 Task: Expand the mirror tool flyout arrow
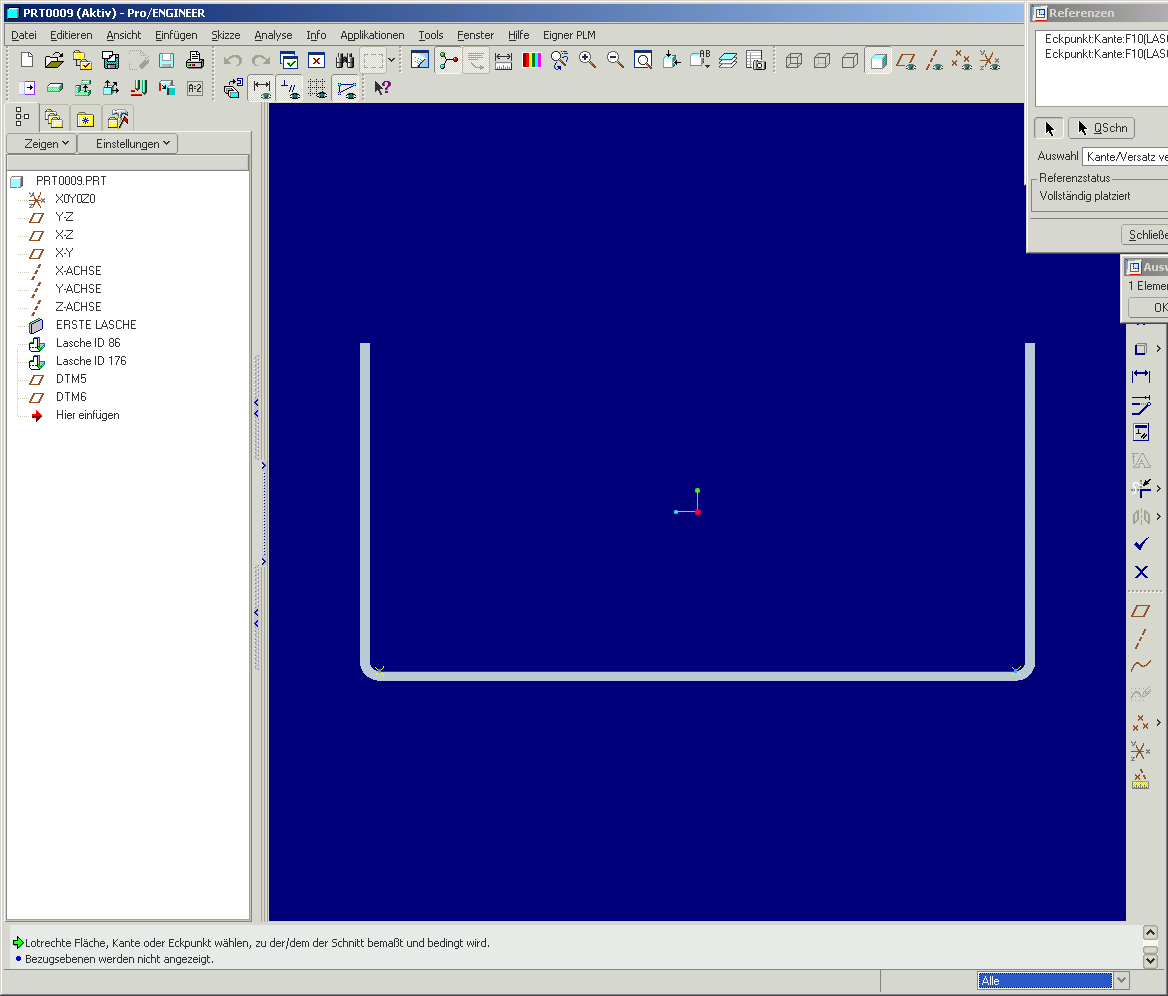pyautogui.click(x=1158, y=516)
